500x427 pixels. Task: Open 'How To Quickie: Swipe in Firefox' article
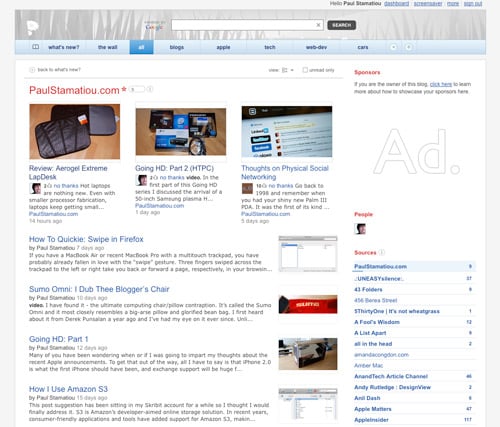pyautogui.click(x=86, y=239)
